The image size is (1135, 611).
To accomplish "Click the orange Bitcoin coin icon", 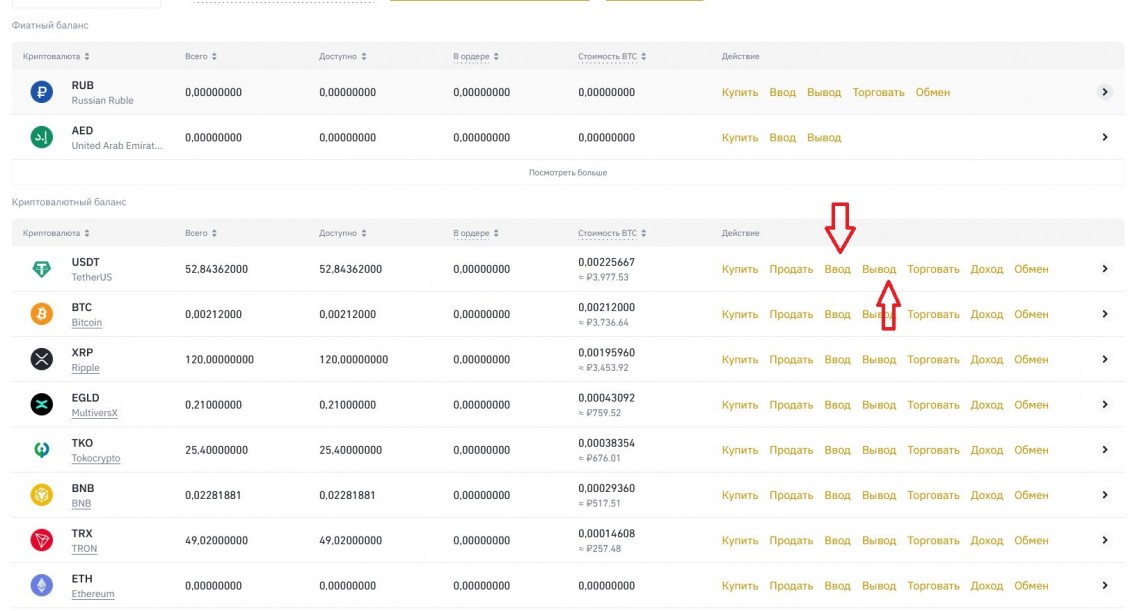I will [x=41, y=314].
